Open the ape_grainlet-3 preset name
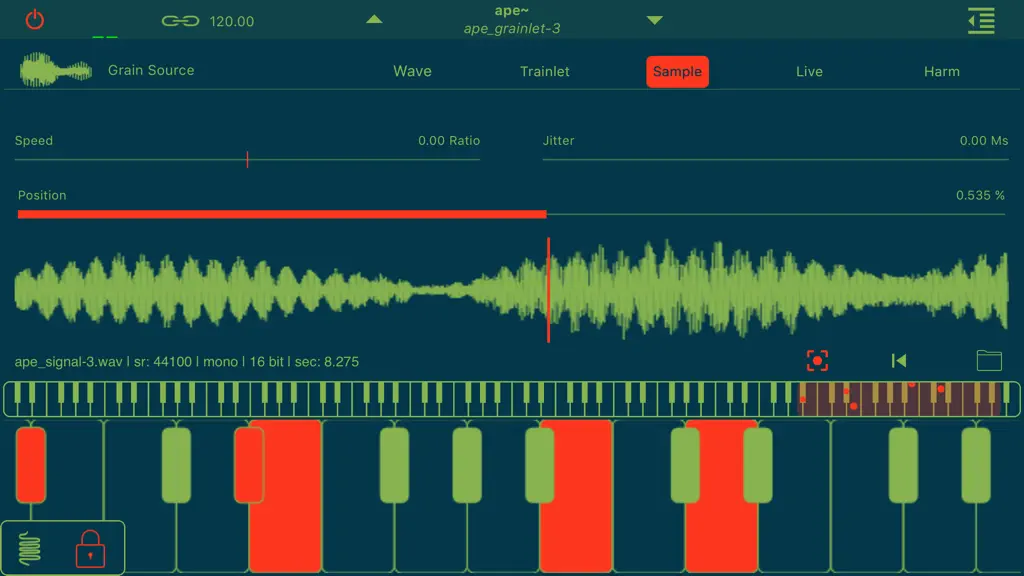This screenshot has width=1024, height=576. [x=511, y=29]
